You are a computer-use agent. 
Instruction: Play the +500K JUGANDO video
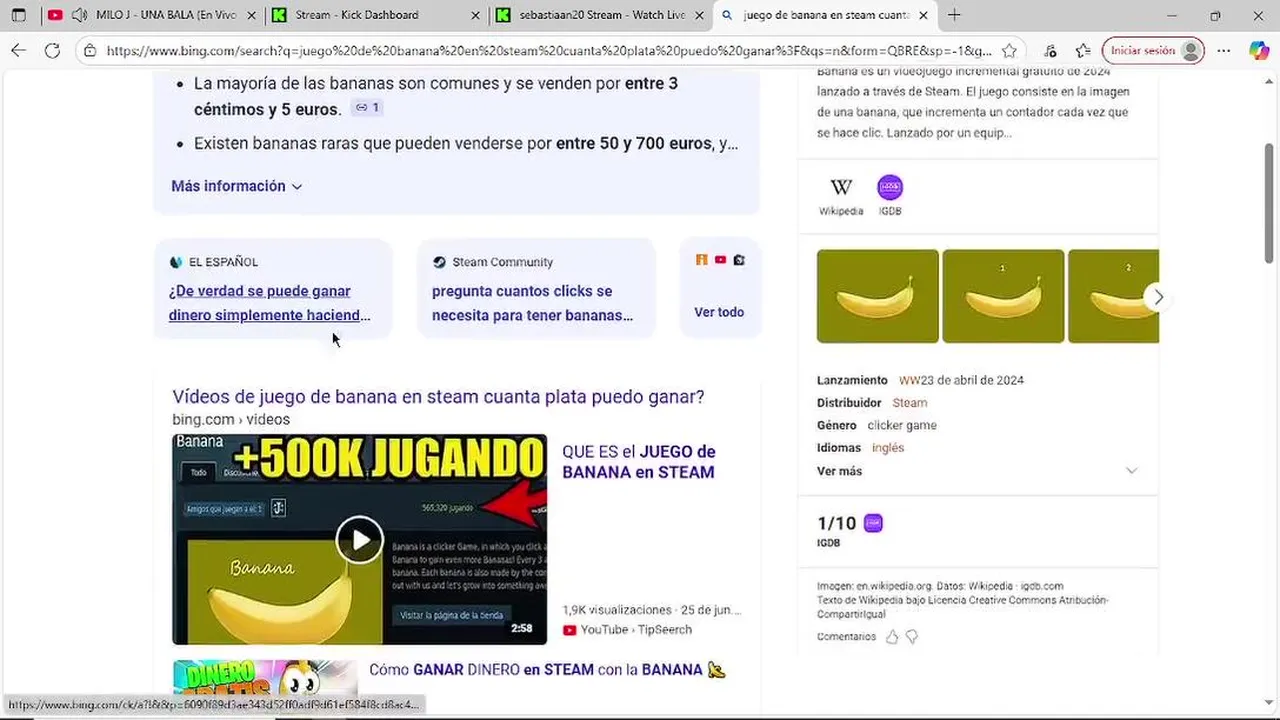(x=360, y=540)
